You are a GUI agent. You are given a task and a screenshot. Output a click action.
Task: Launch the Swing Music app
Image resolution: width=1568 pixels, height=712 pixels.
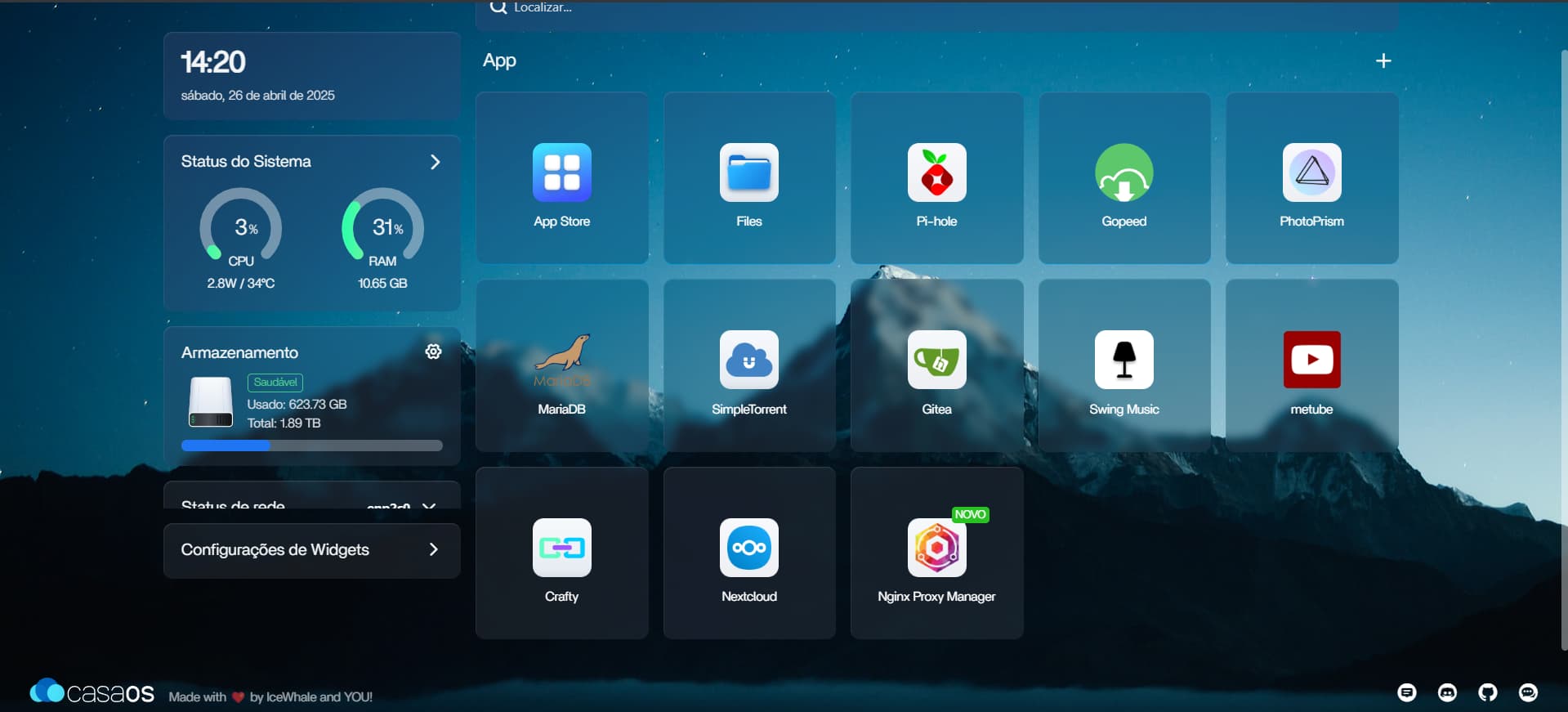(1124, 360)
